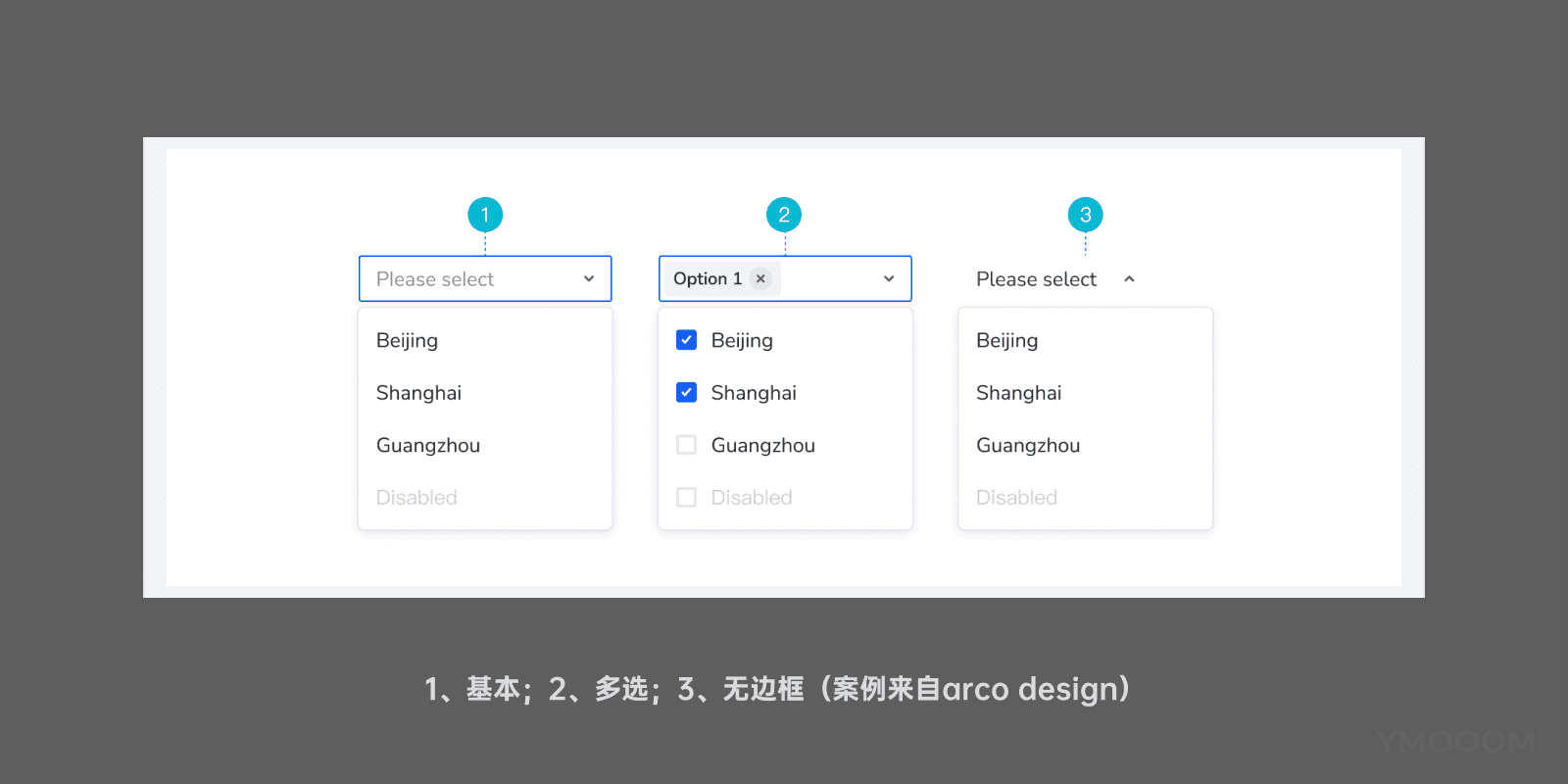Uncheck the Beijing checkbox in the multi-select list
1568x784 pixels.
pos(687,340)
